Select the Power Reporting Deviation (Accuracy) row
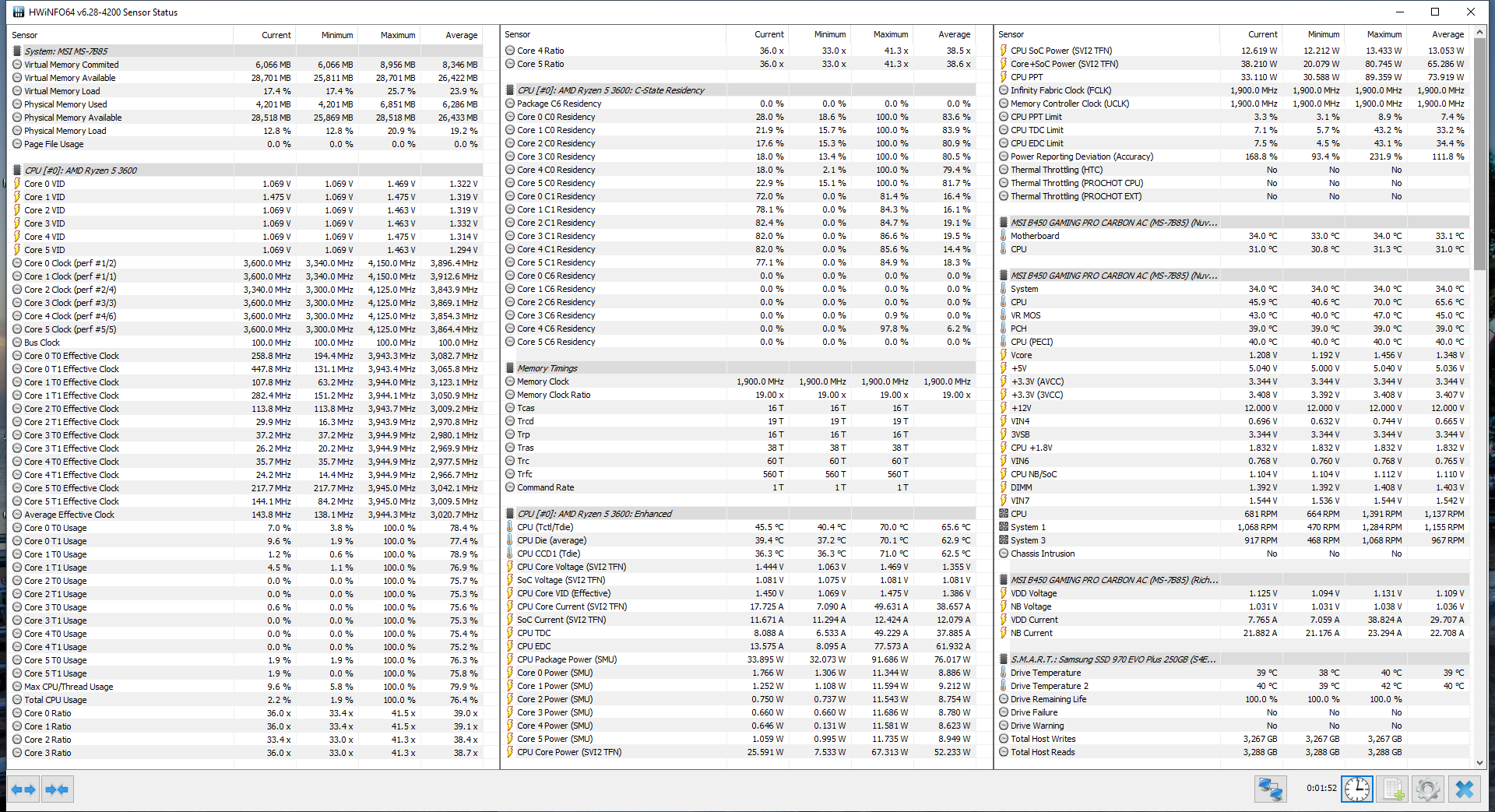Screen dimensions: 1495x812 pyautogui.click(x=1232, y=156)
